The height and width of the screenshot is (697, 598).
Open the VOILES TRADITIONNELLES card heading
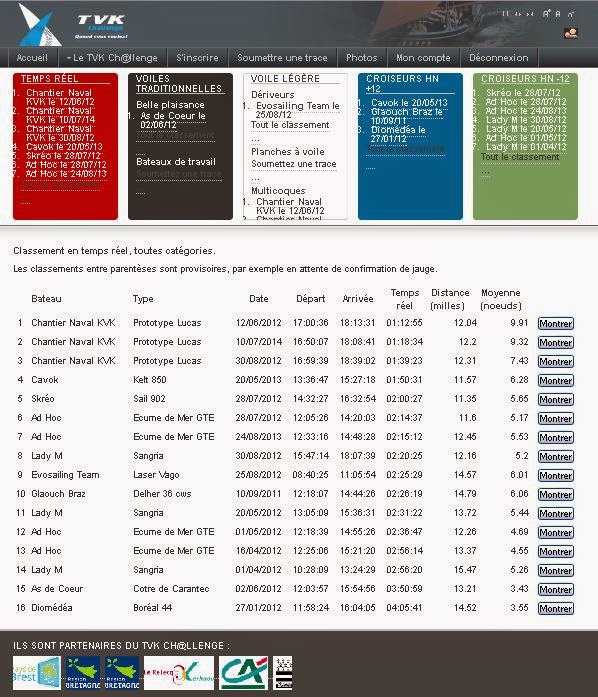pyautogui.click(x=178, y=84)
